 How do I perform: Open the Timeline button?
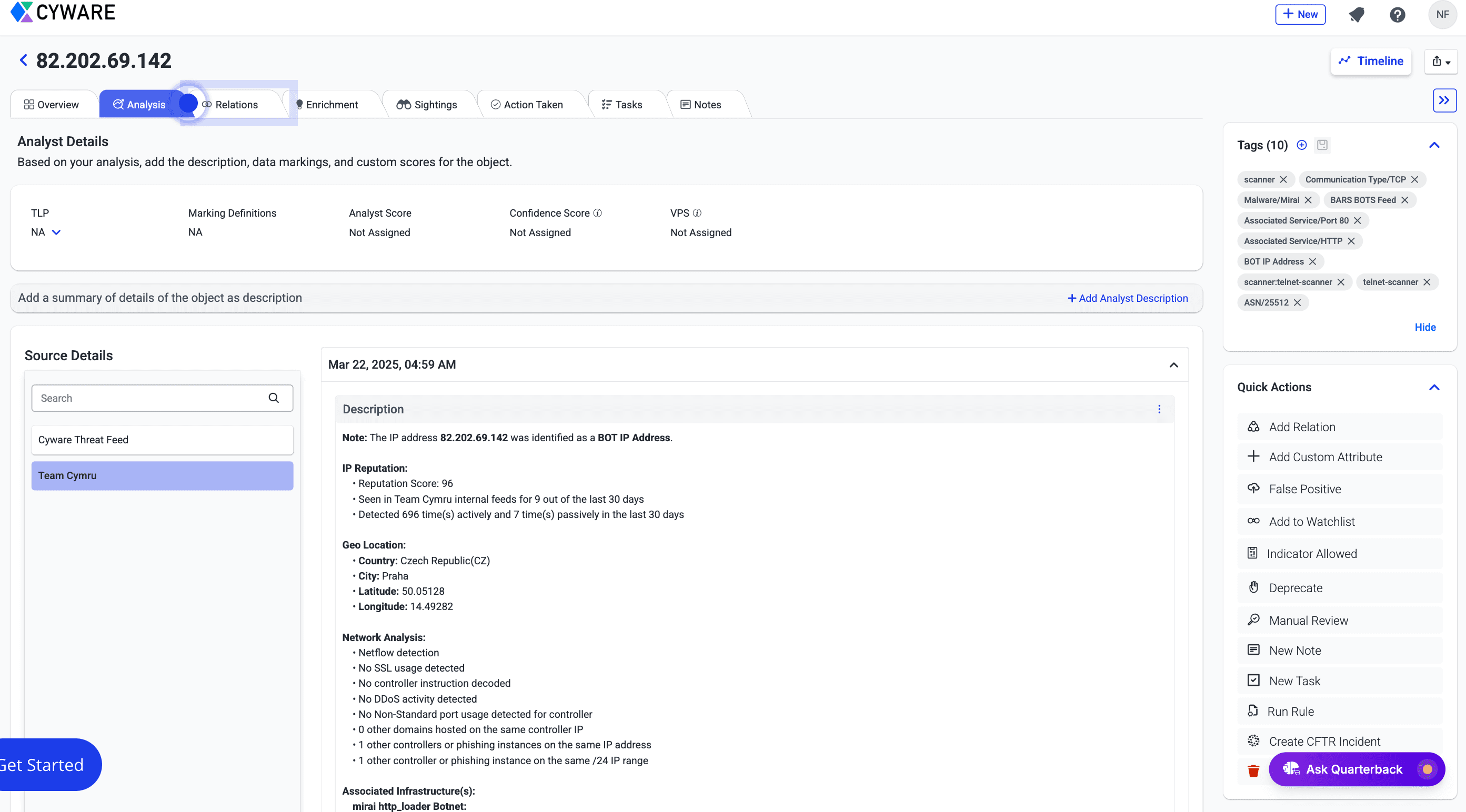[1370, 62]
